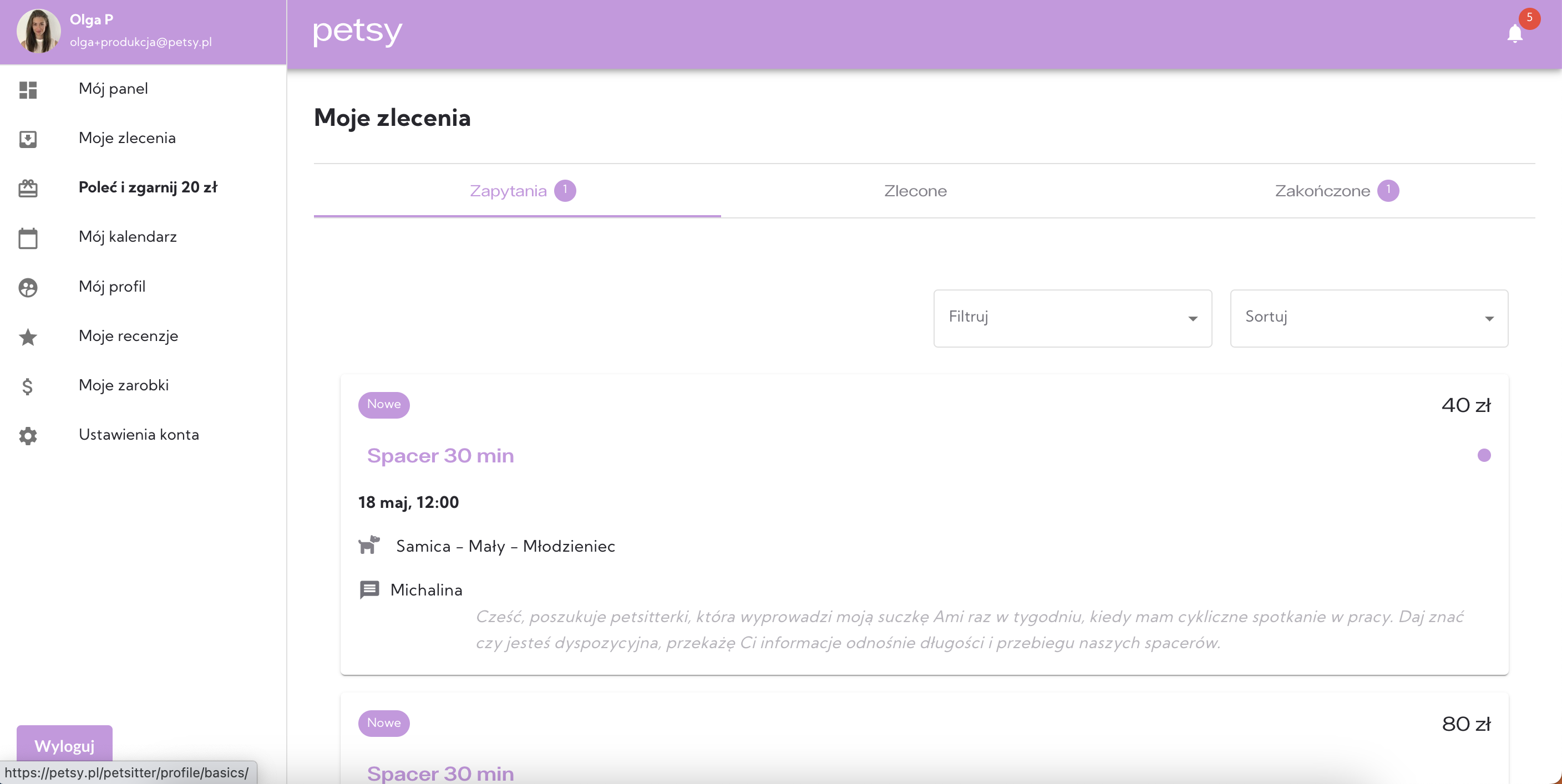1562x784 pixels.
Task: Click the petsy logo
Action: [357, 32]
